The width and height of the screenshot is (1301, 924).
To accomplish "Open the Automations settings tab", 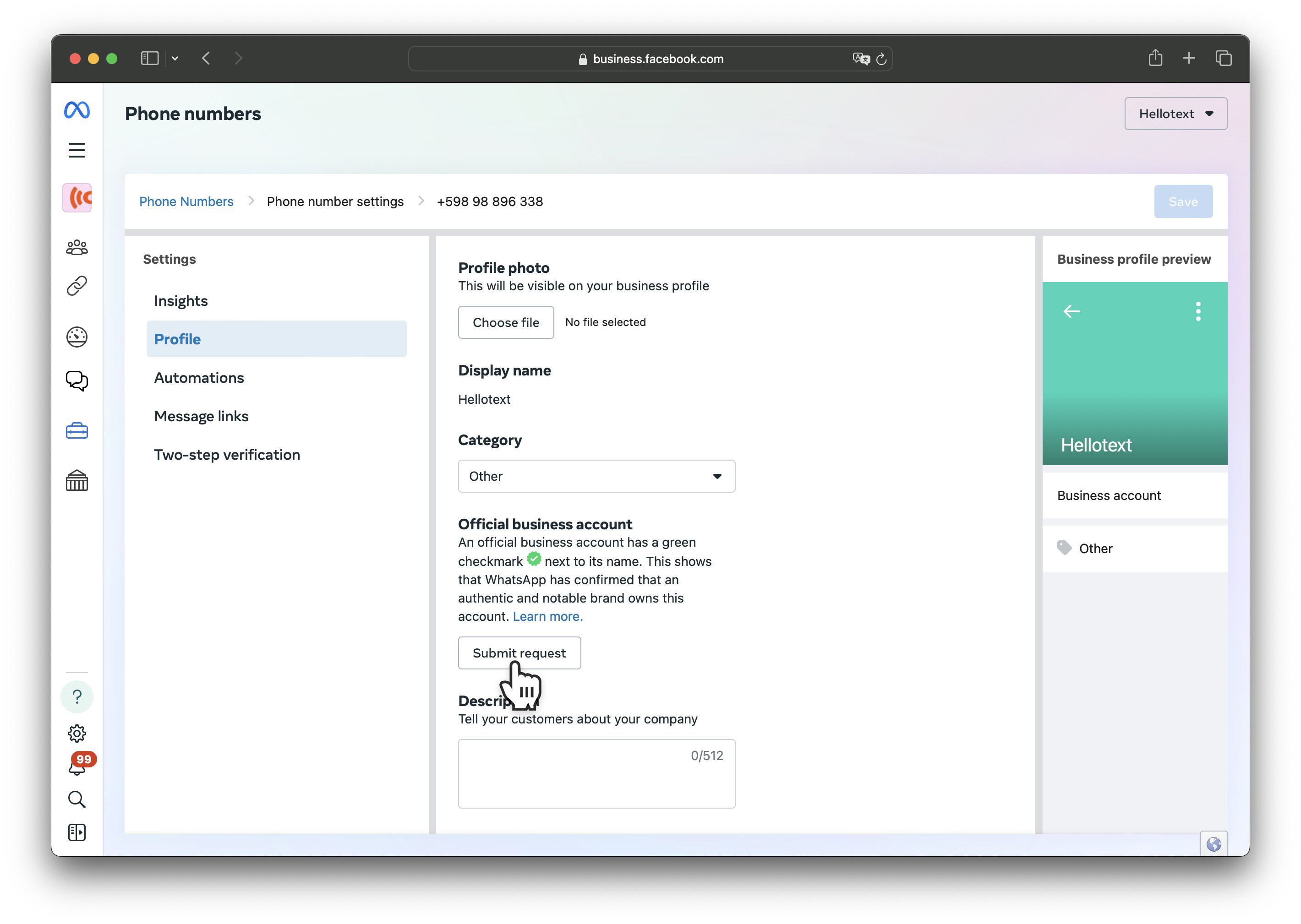I will click(276, 378).
